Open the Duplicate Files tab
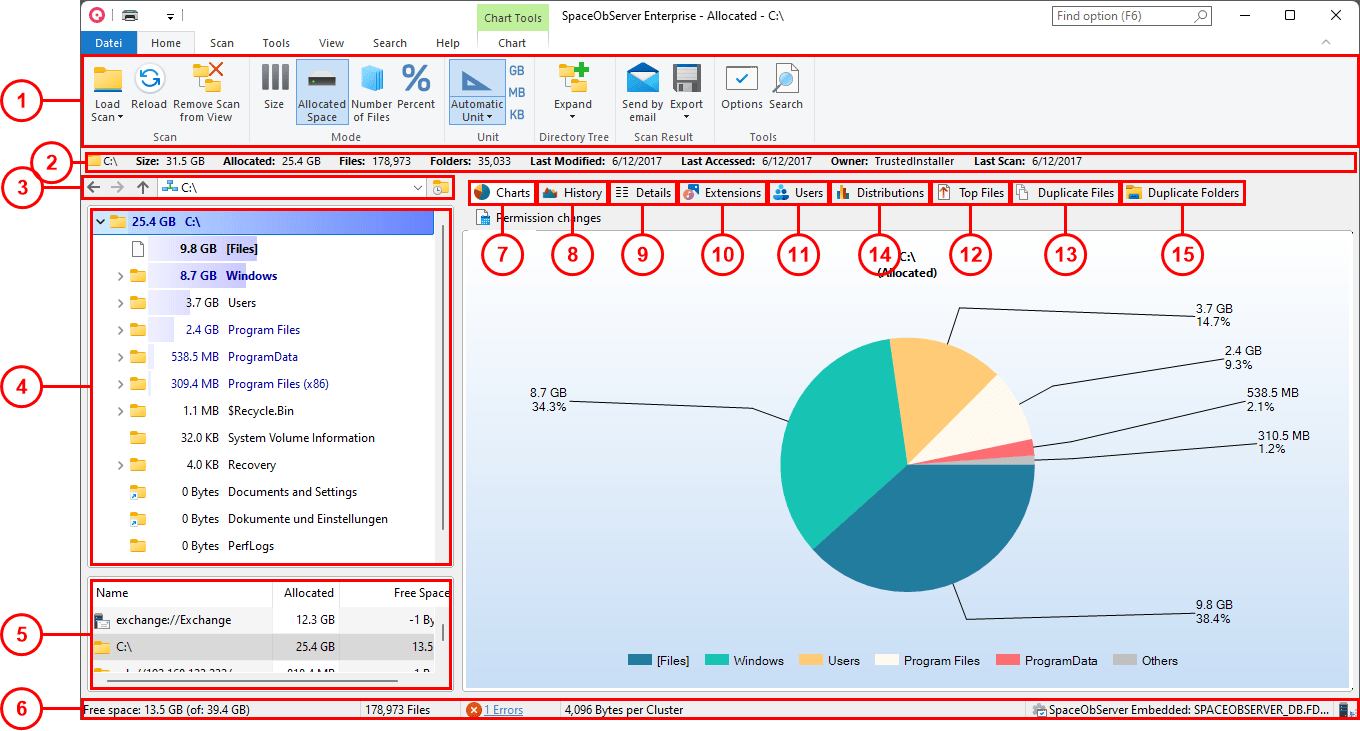This screenshot has height=731, width=1360. [x=1064, y=192]
